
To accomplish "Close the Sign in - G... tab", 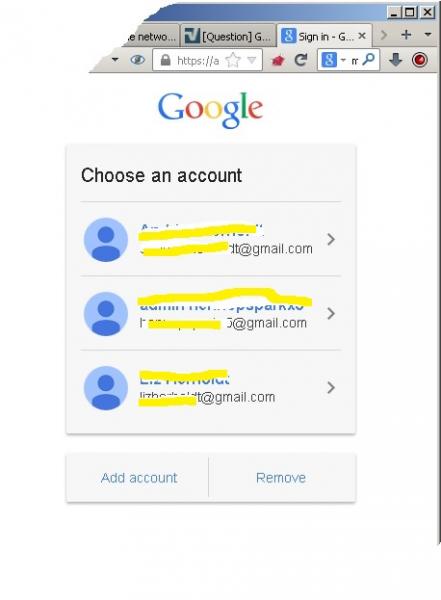I will (x=362, y=36).
